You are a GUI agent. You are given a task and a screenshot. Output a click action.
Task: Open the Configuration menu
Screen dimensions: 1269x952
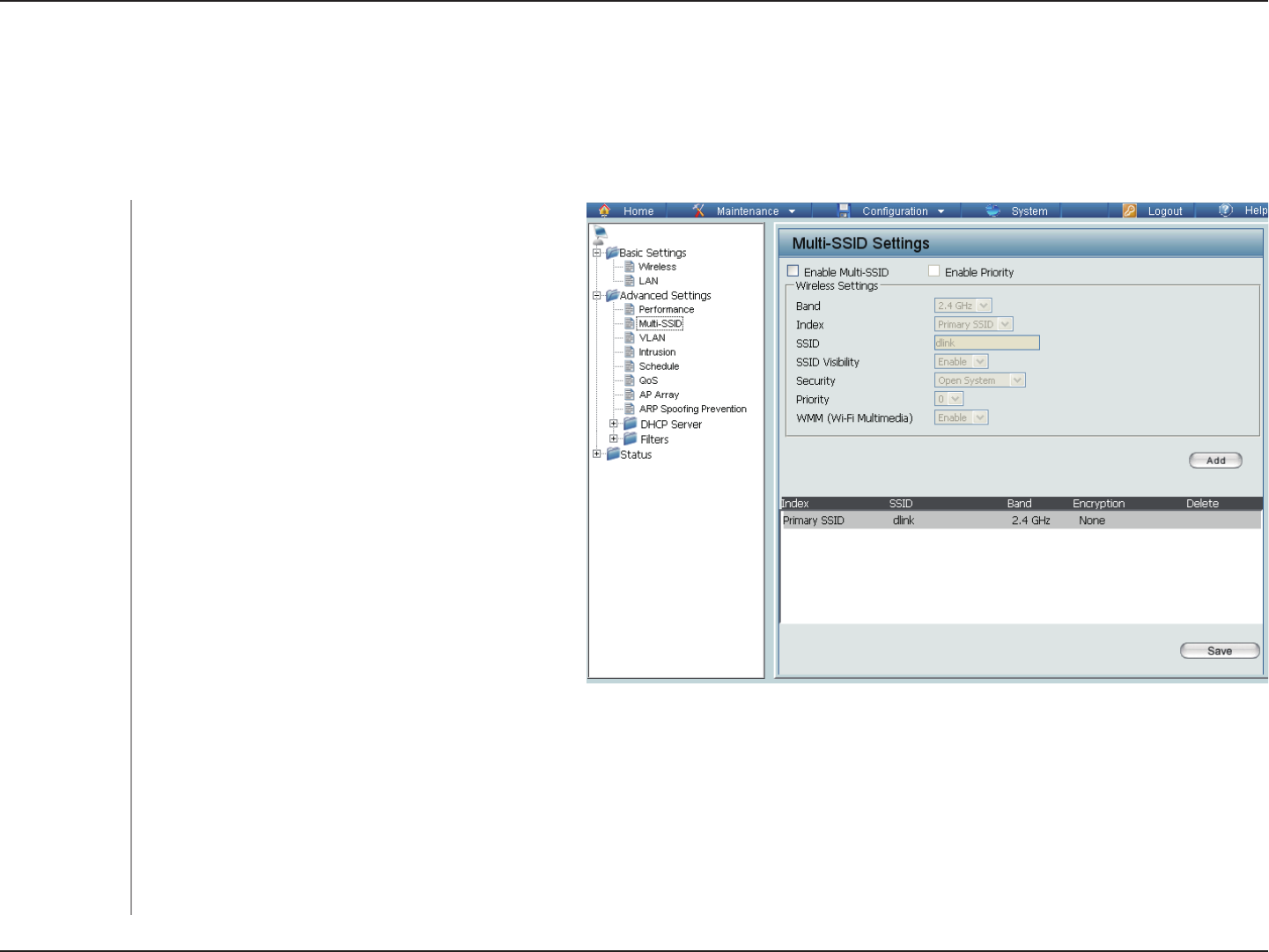pyautogui.click(x=895, y=211)
